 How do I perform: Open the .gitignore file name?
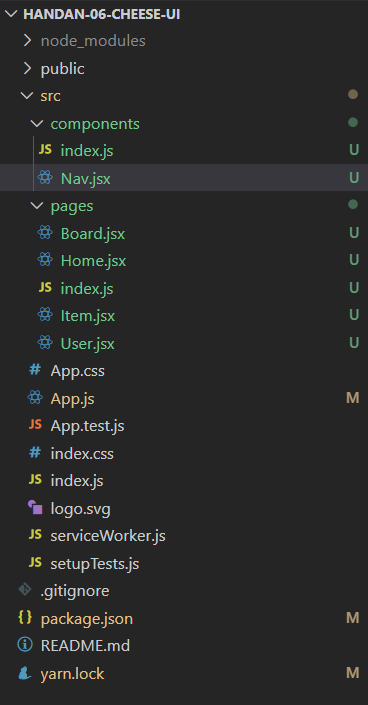coord(75,591)
